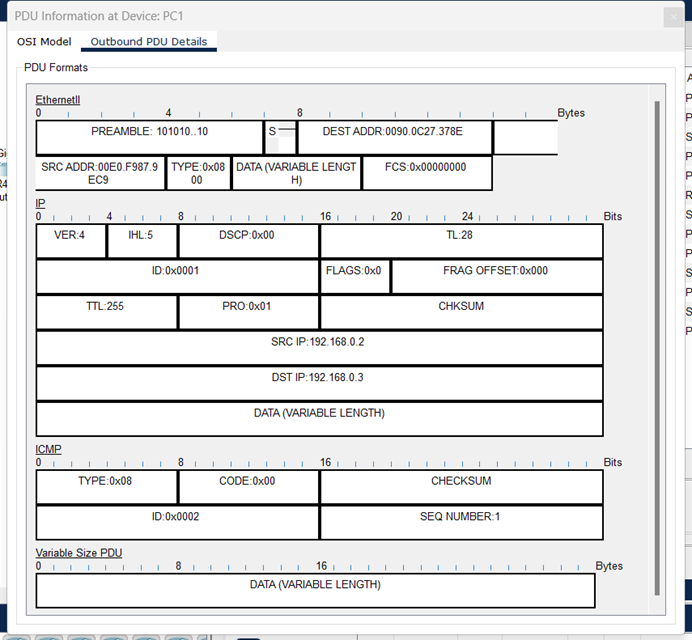The image size is (692, 640).
Task: Select the Outbound PDU Details tab
Action: click(149, 41)
